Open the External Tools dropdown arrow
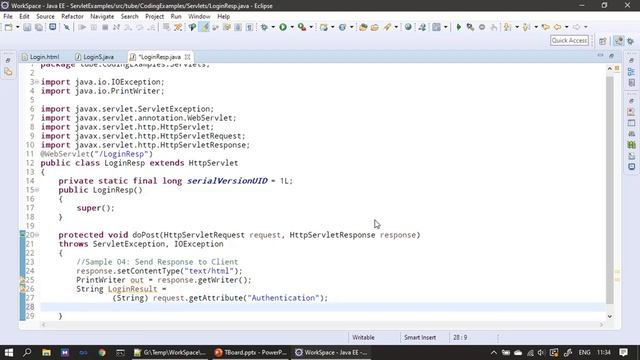This screenshot has height=360, width=640. coord(311,27)
